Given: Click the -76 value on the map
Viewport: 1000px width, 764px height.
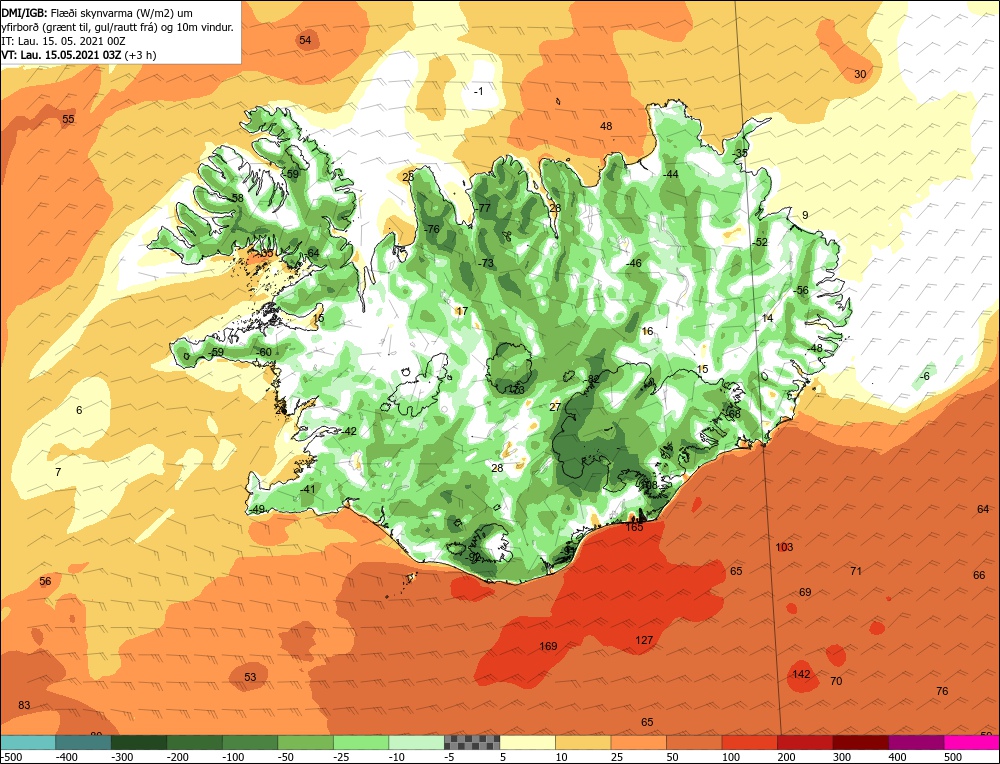Looking at the screenshot, I should click(x=432, y=229).
